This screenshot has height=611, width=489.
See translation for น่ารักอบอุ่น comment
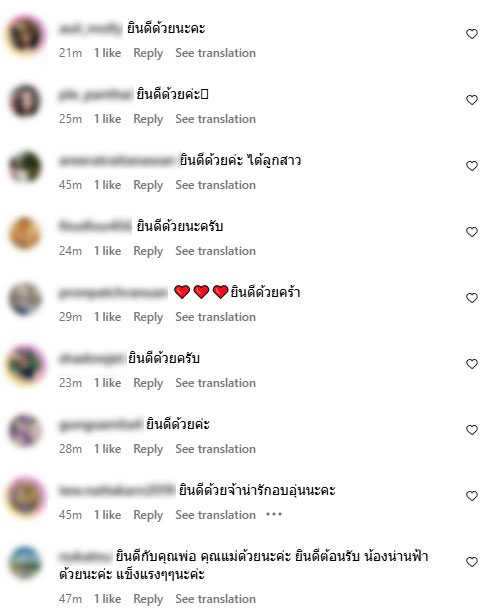click(x=215, y=515)
